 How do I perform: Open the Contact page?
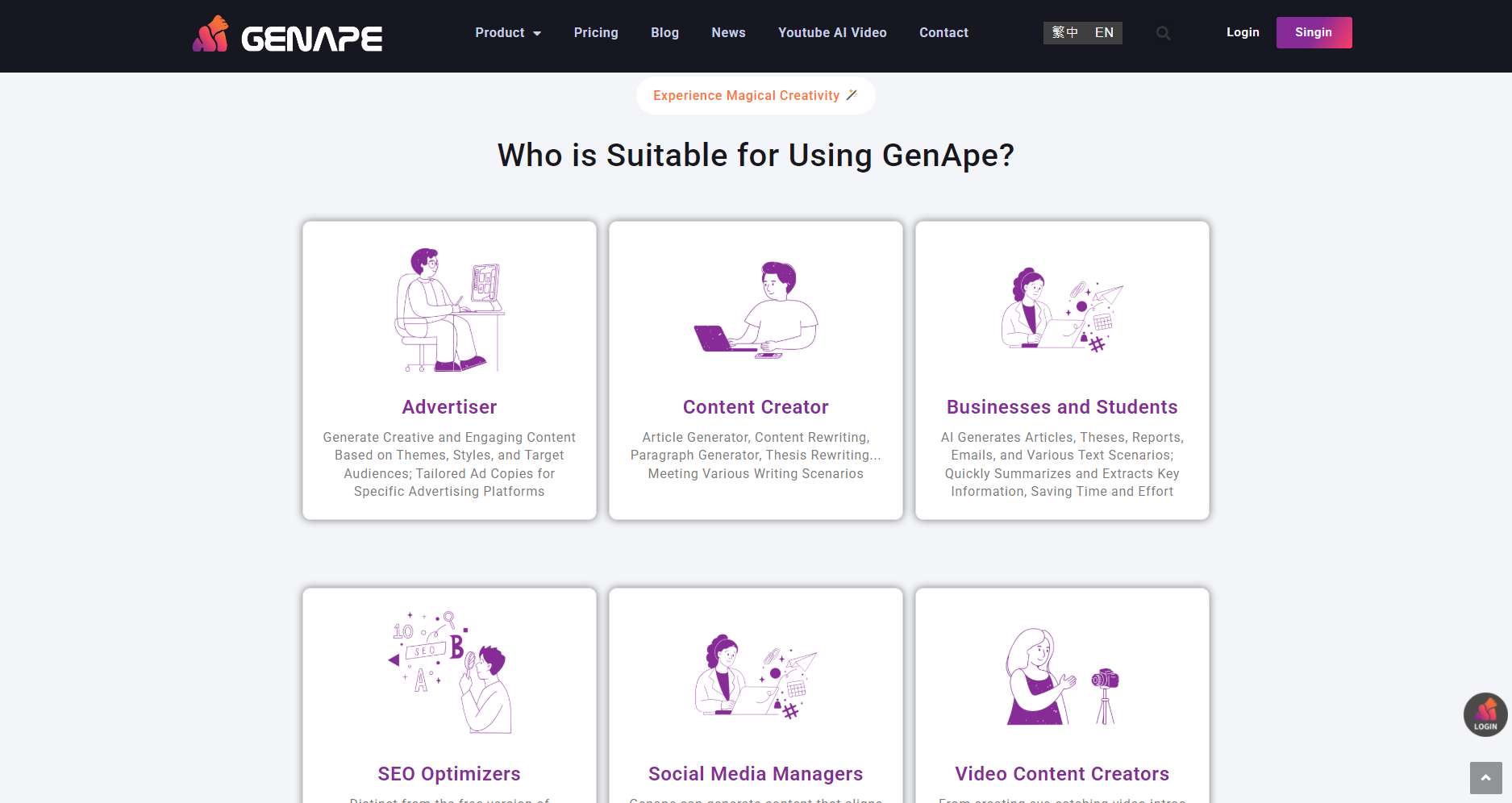pos(943,33)
